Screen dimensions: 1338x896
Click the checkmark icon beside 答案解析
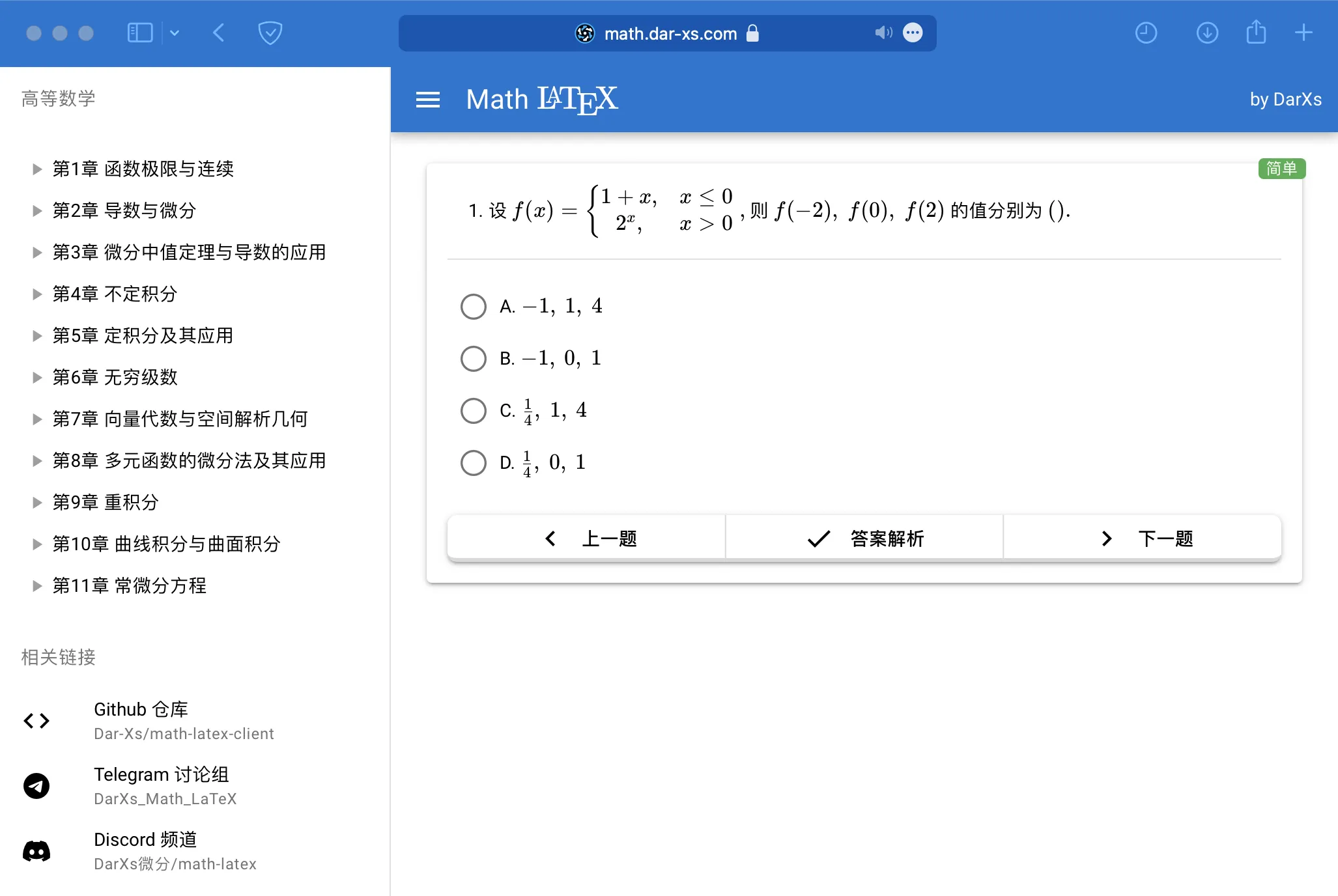click(x=819, y=539)
